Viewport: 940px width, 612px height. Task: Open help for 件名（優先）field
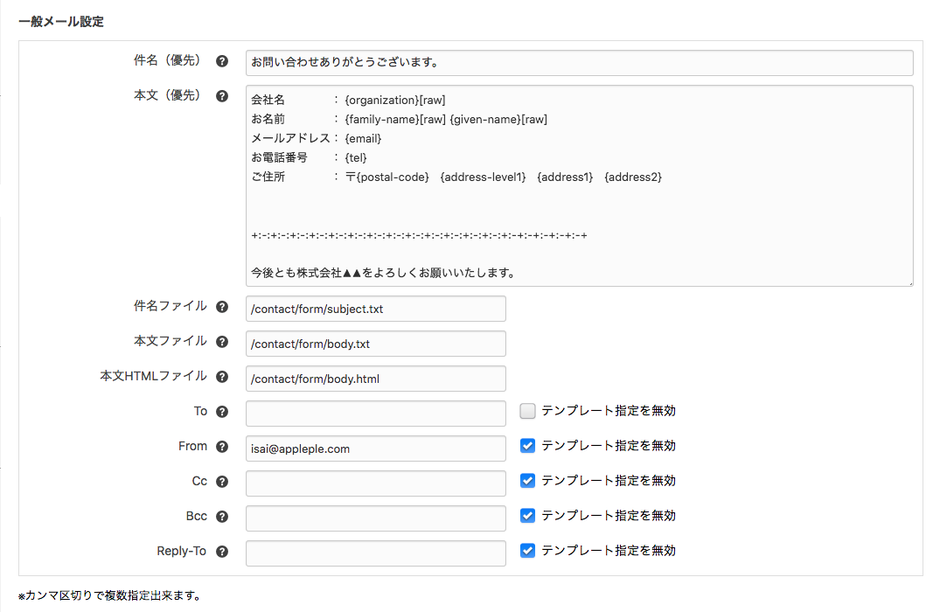tap(222, 61)
